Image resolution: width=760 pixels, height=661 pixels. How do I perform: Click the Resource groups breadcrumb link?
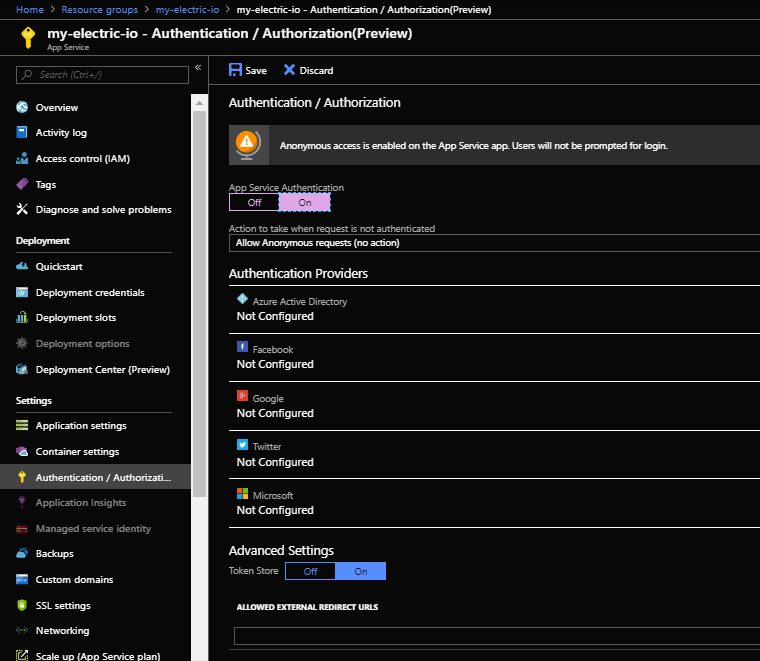pyautogui.click(x=99, y=10)
